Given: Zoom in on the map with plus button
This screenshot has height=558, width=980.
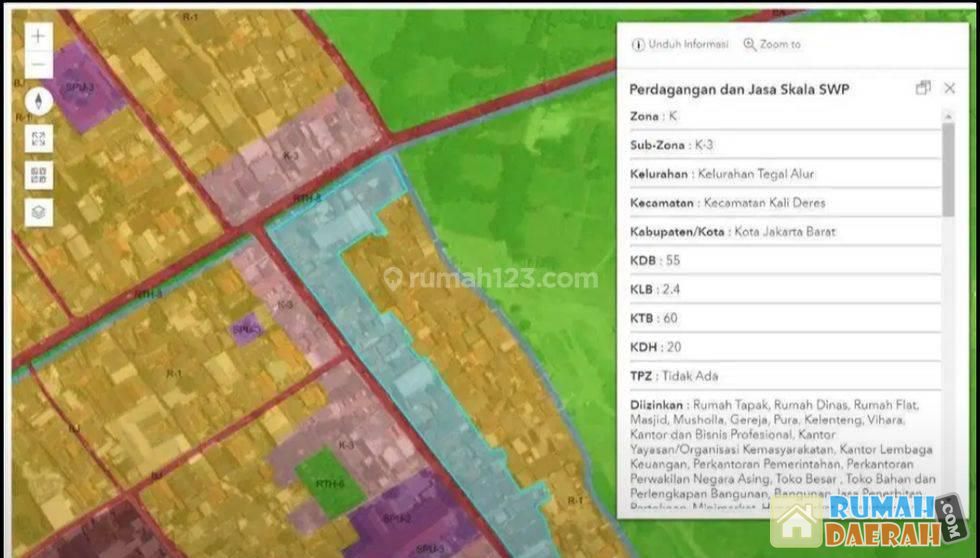Looking at the screenshot, I should point(39,36).
